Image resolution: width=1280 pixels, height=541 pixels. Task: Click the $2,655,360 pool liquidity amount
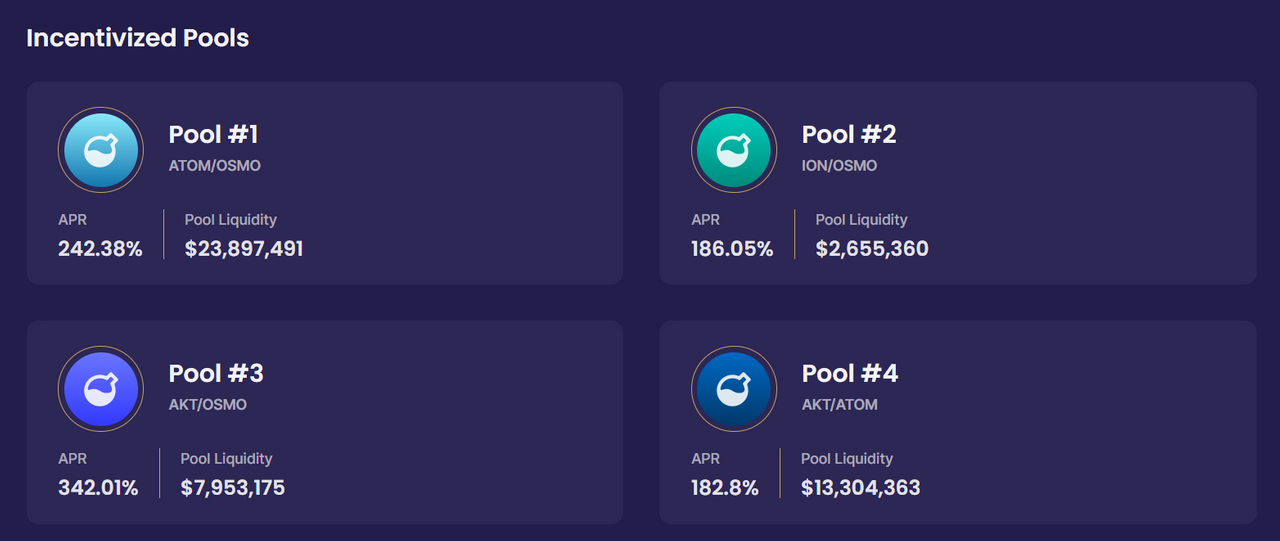(x=871, y=249)
